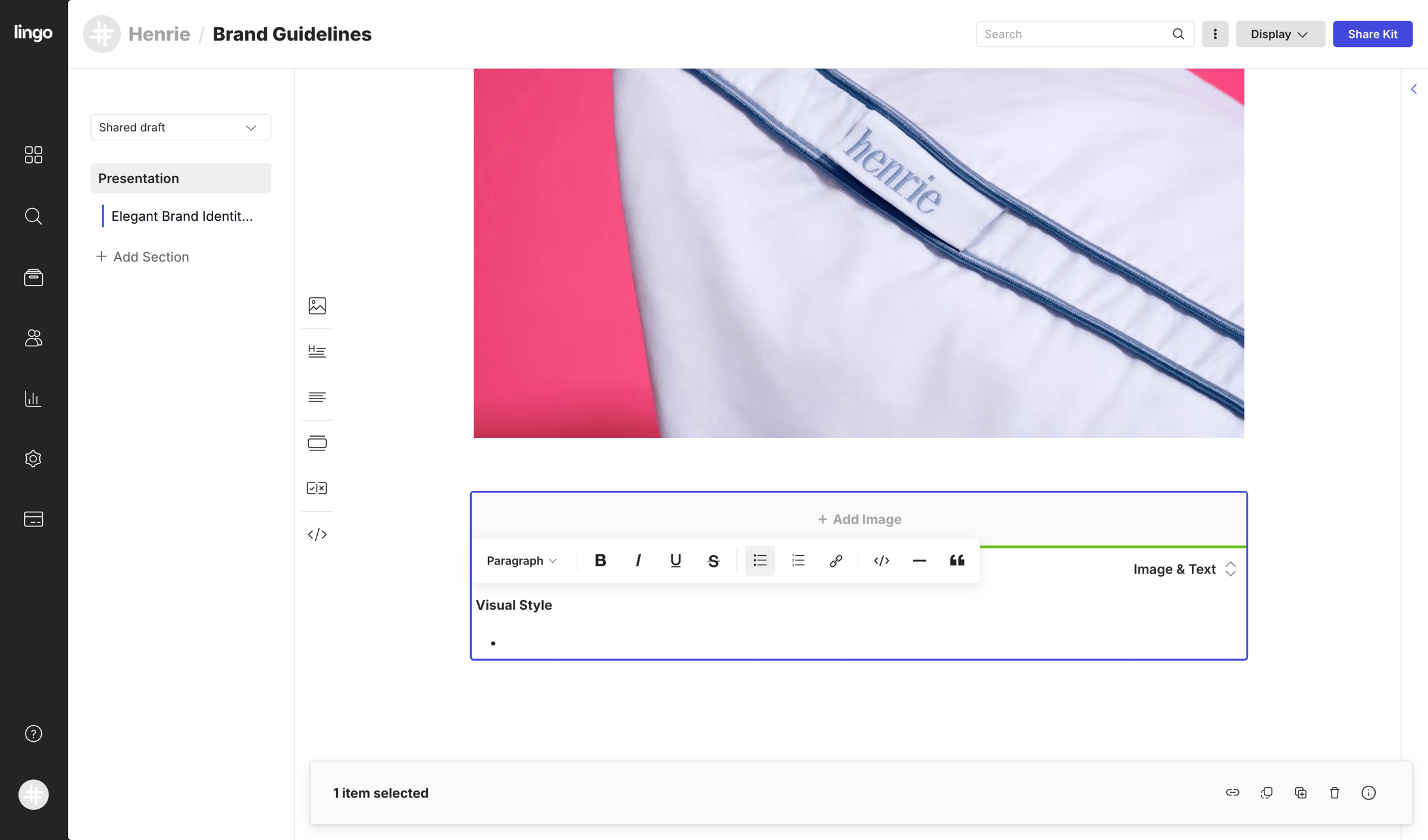Screen dimensions: 1428x840
Task: Open the dashboard grid icon in sidebar
Action: coord(33,155)
